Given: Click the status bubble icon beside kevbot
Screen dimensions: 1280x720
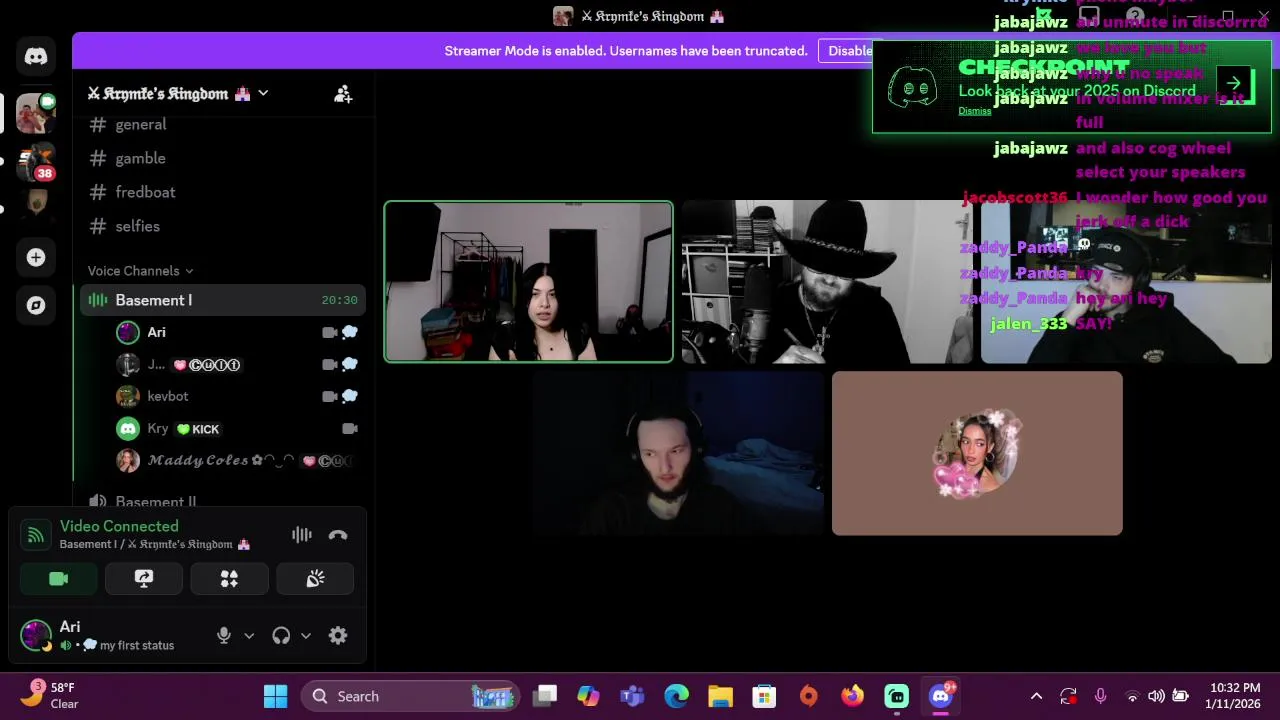Looking at the screenshot, I should click(x=350, y=396).
